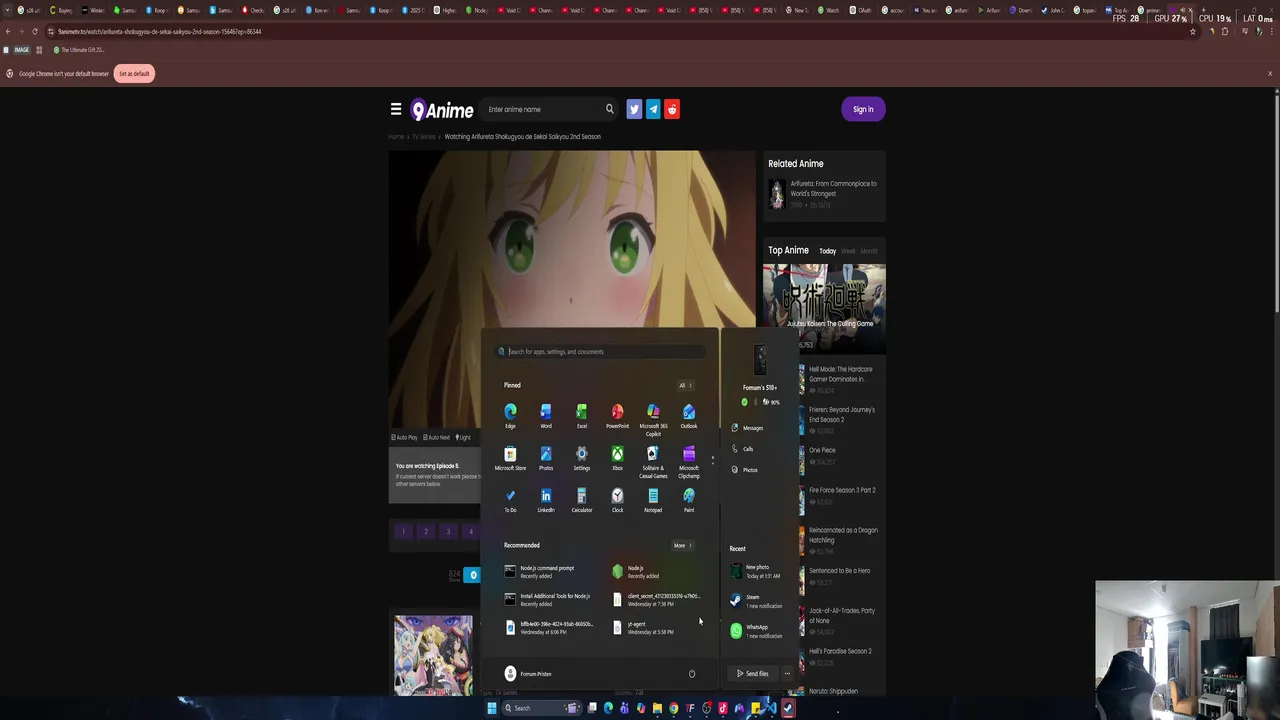Click Set as default browser button
This screenshot has width=1280, height=720.
pos(134,74)
